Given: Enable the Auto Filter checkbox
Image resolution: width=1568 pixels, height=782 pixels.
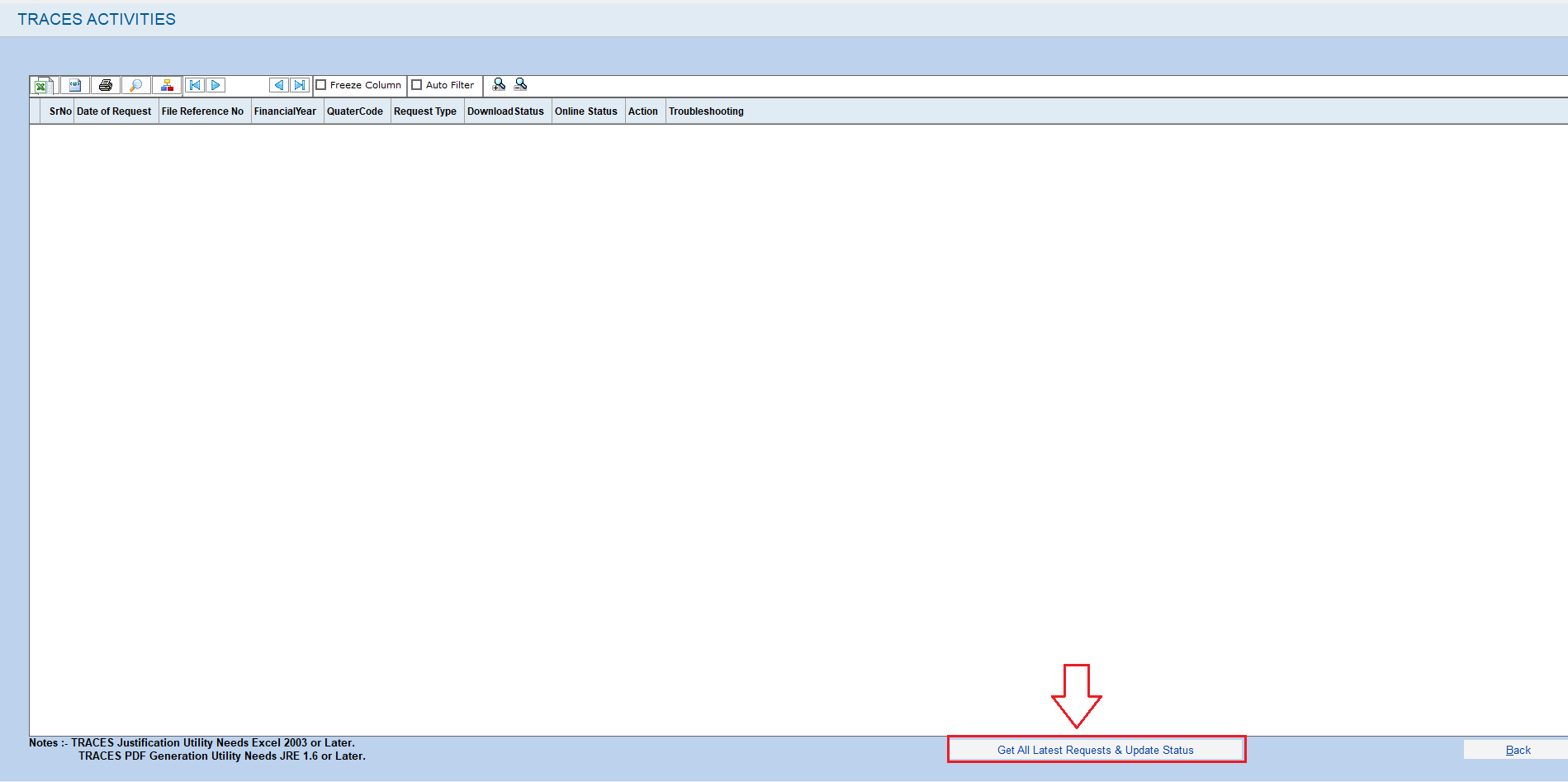Looking at the screenshot, I should 417,85.
